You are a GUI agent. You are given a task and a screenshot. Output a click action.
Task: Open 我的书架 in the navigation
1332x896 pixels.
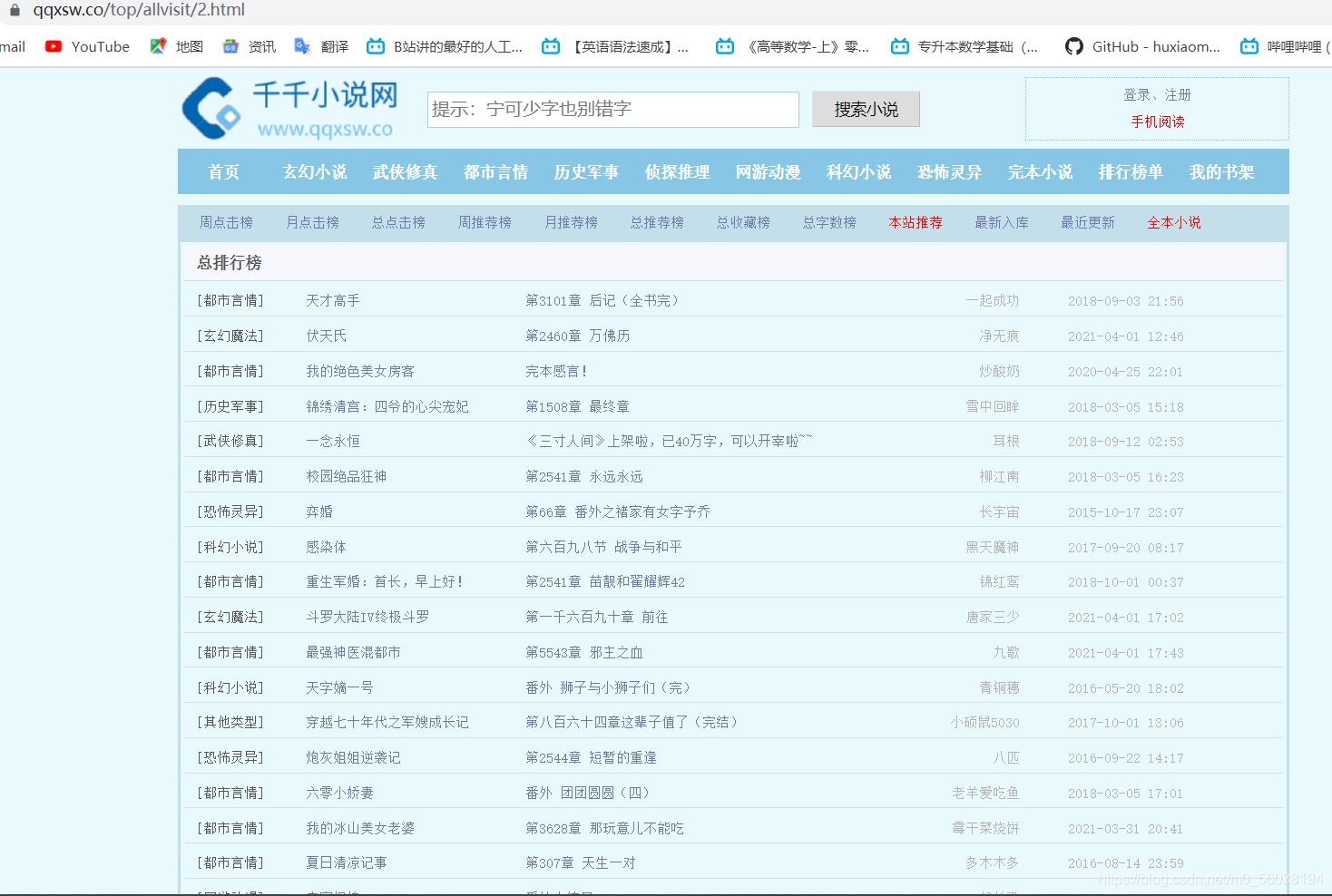click(1222, 171)
